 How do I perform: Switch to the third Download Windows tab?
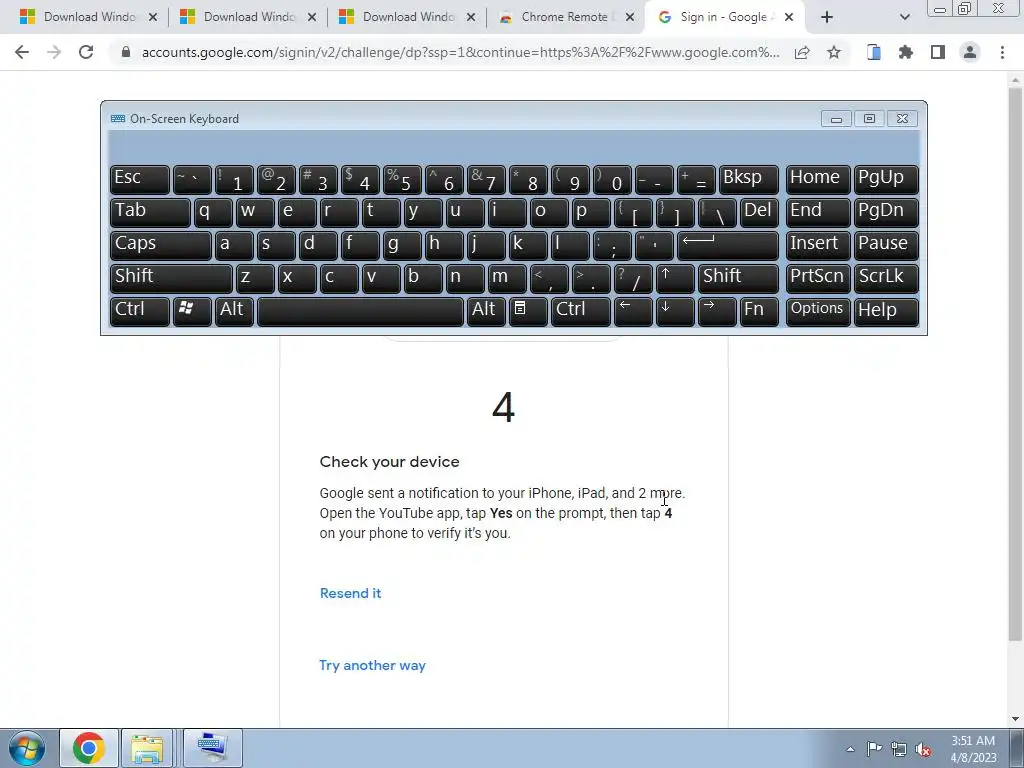(x=408, y=17)
